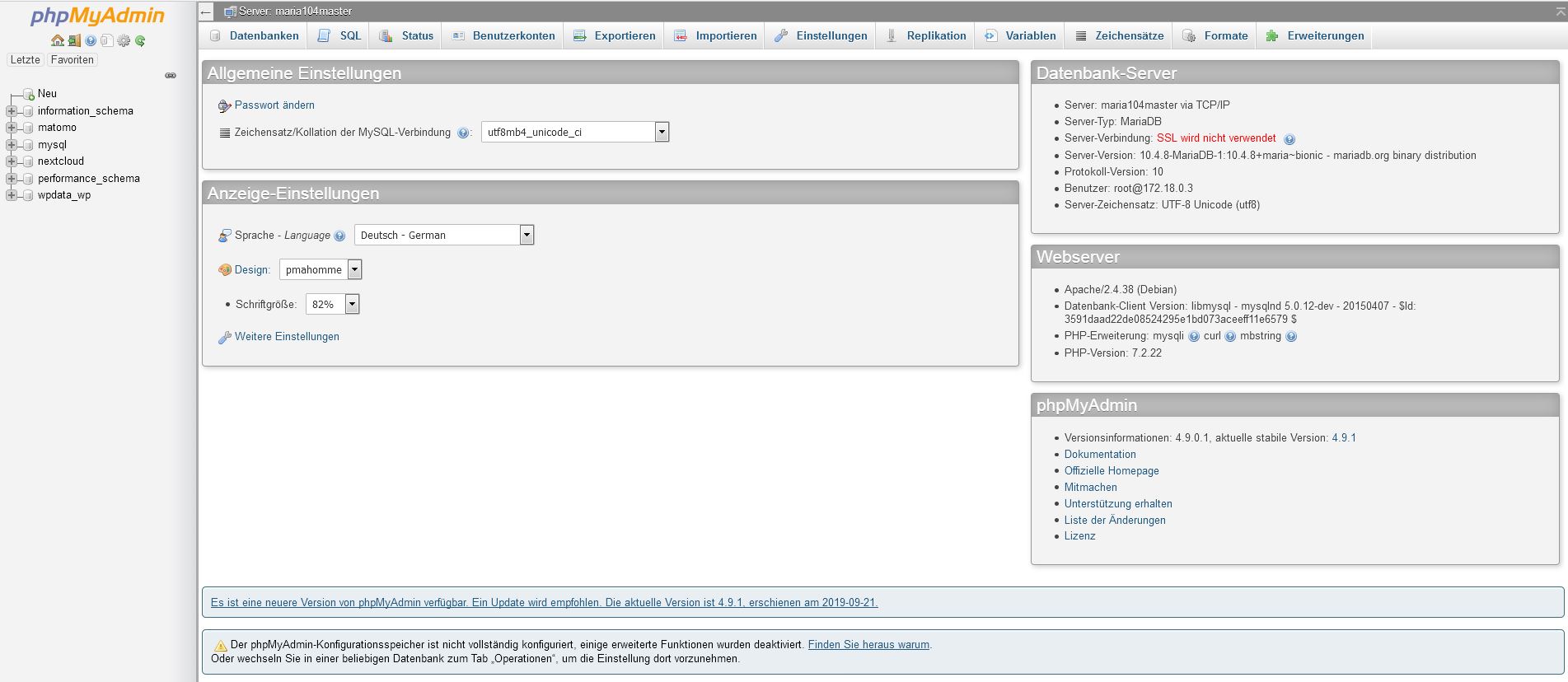This screenshot has width=1568, height=682.
Task: Click the Favoriten button in the sidebar
Action: (72, 60)
